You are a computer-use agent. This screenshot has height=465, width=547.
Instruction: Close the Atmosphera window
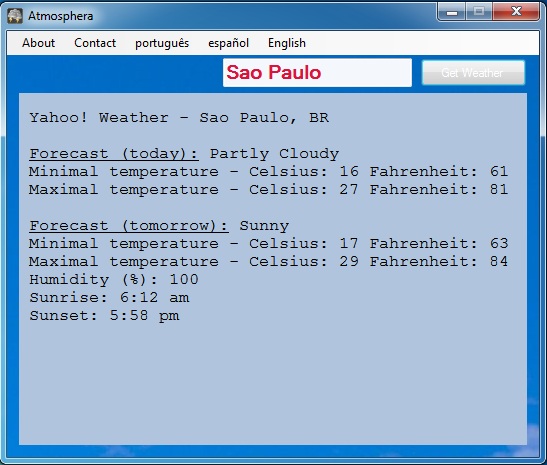tap(516, 12)
